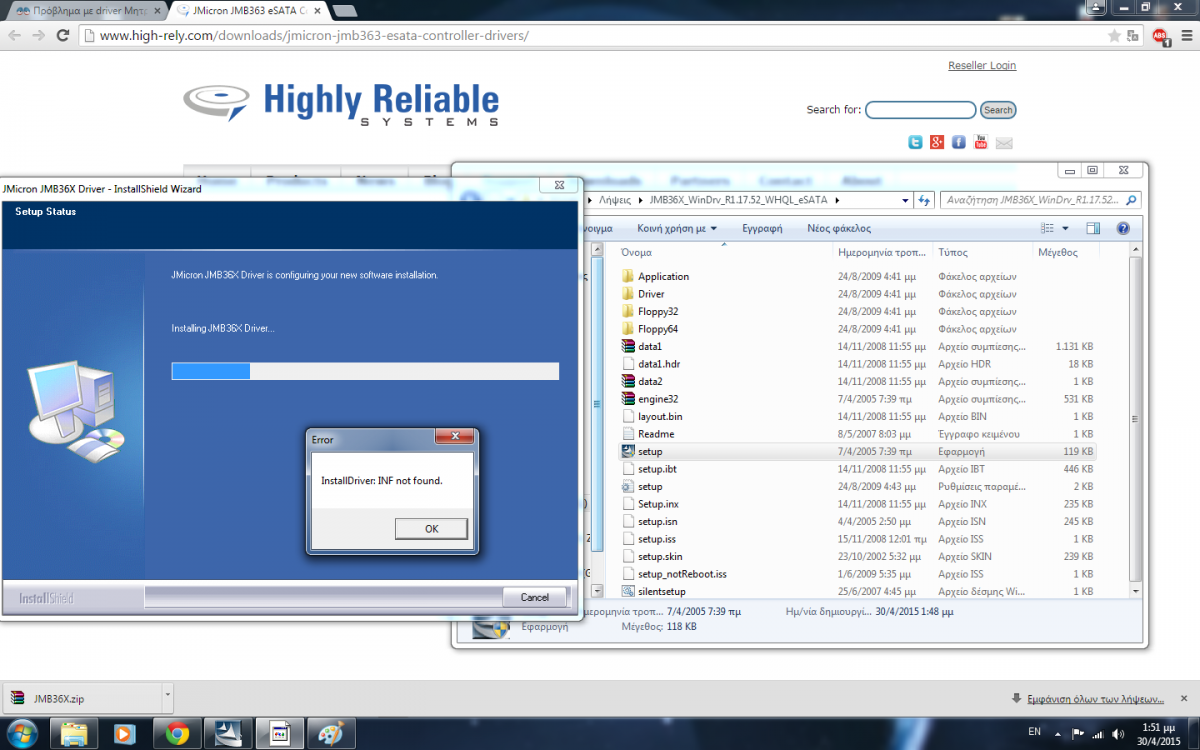Viewport: 1200px width, 750px height.
Task: Sort by the 'Τύπος' column header
Action: [x=984, y=253]
